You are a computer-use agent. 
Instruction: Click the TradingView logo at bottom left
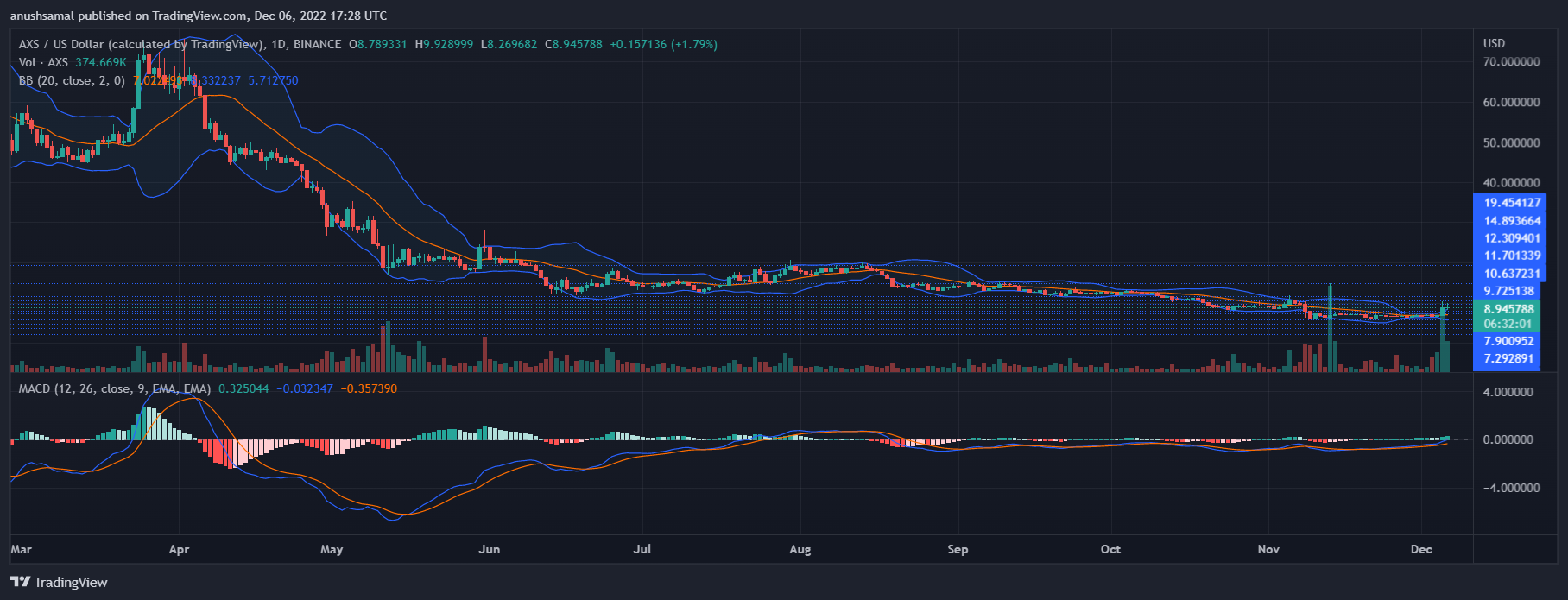[59, 582]
